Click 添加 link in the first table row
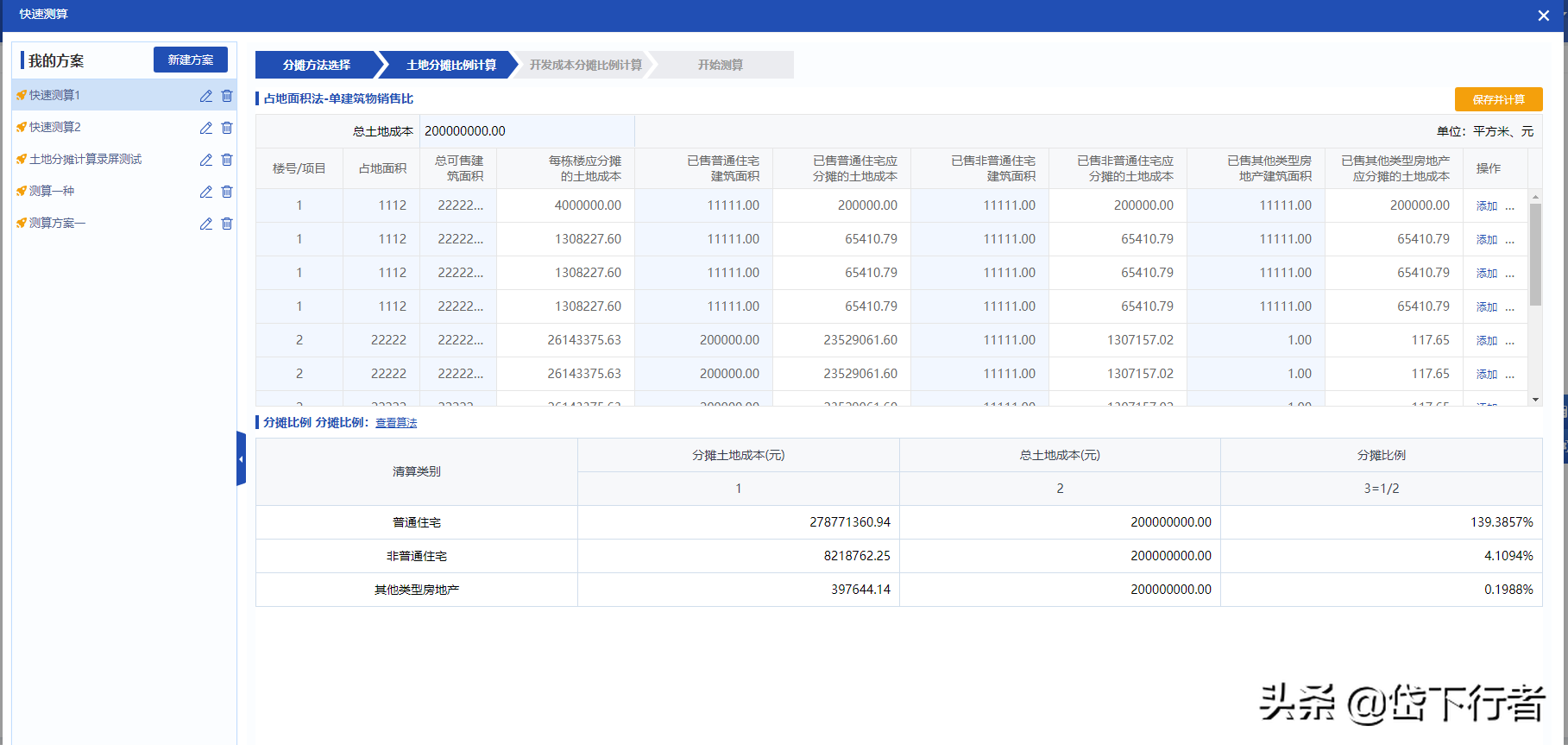Viewport: 1568px width, 745px height. [x=1486, y=206]
